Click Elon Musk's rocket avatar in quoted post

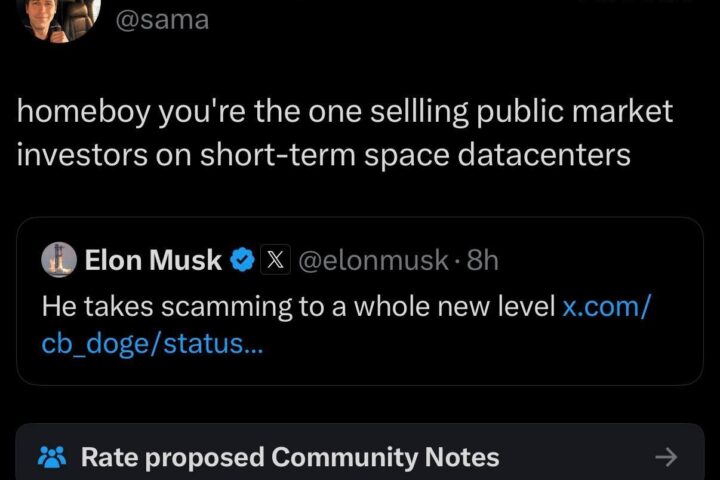(59, 260)
